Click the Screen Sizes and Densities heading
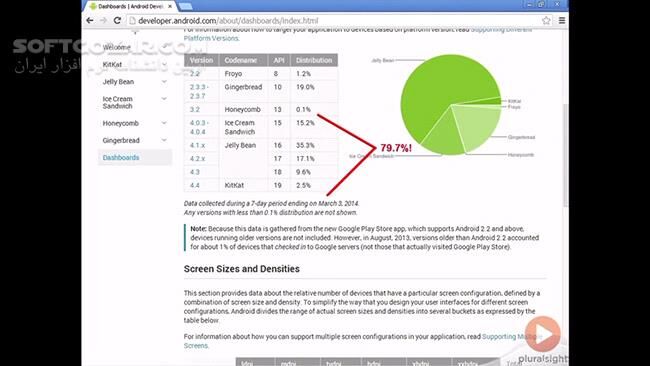 [x=242, y=269]
